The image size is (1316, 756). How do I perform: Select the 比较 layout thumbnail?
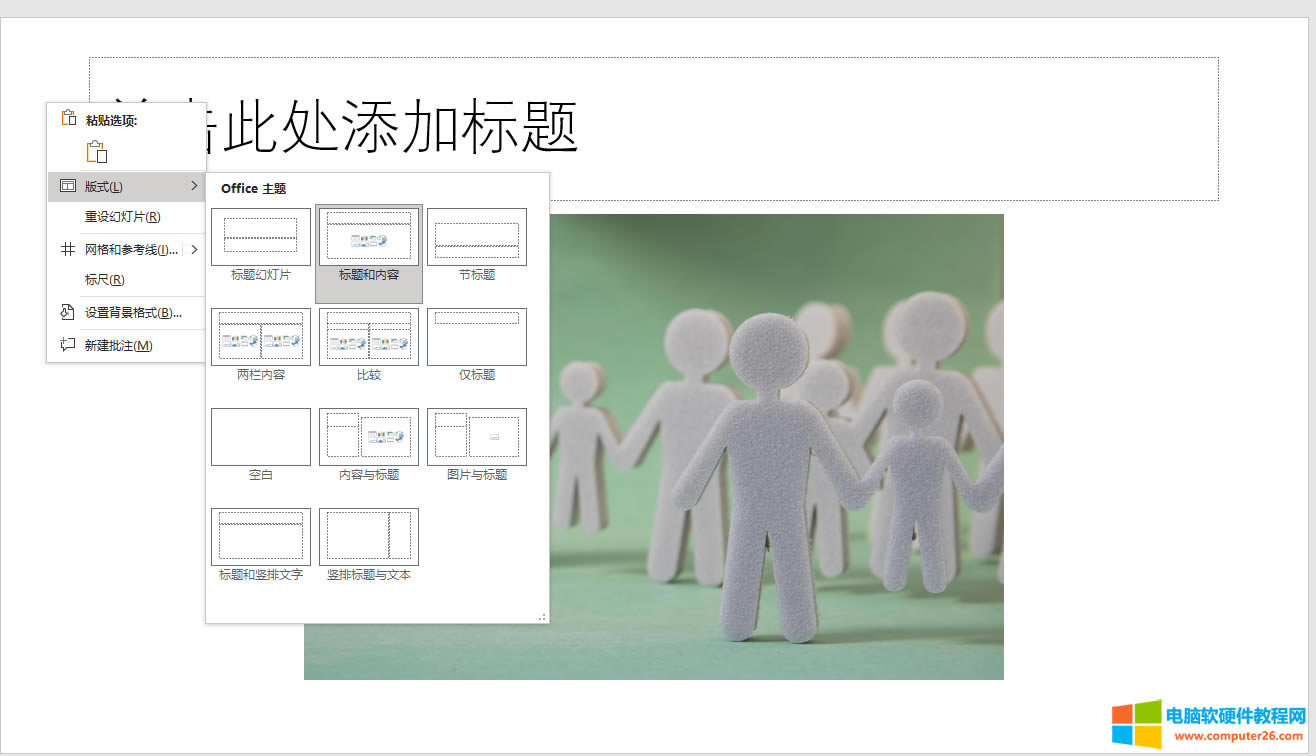point(369,337)
